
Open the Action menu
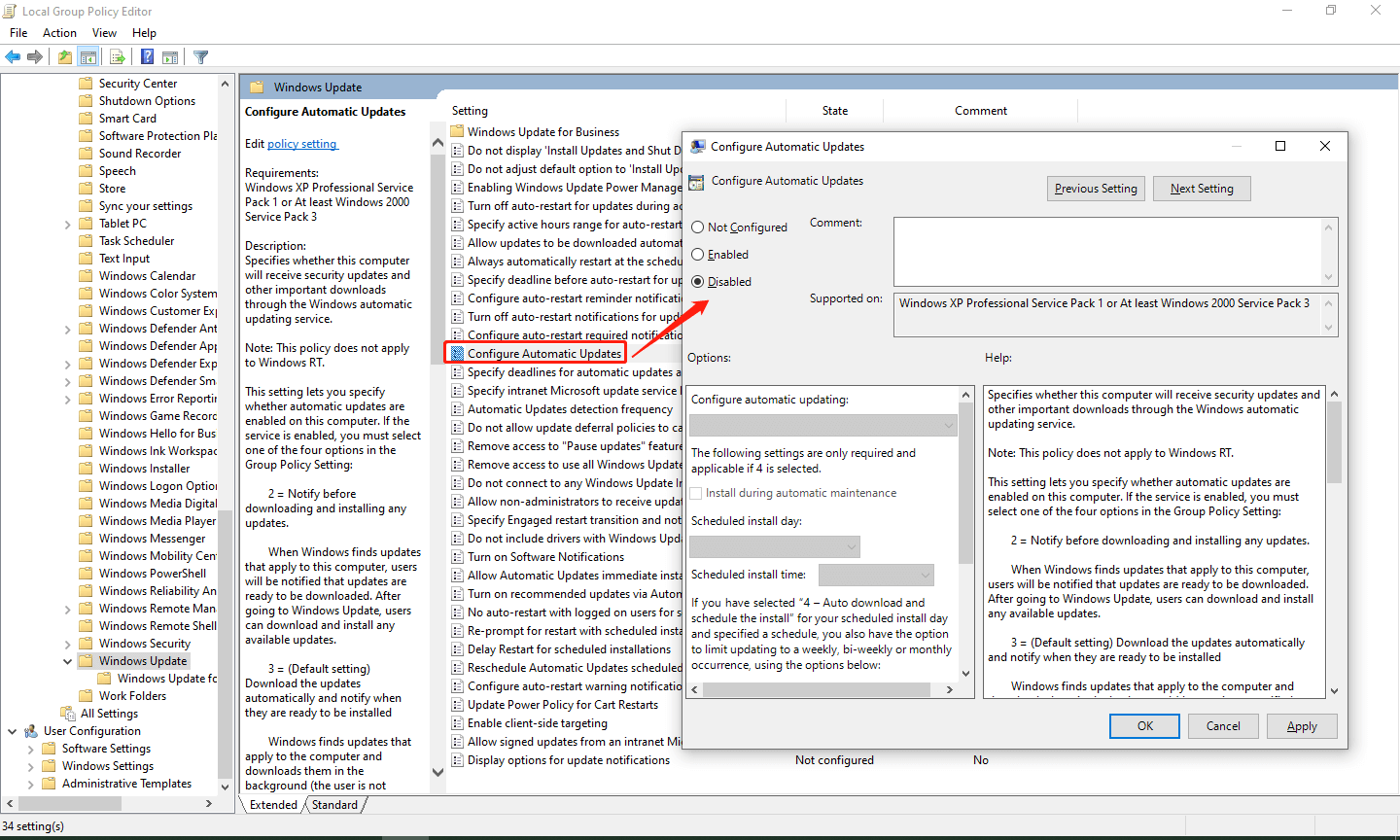click(x=59, y=33)
